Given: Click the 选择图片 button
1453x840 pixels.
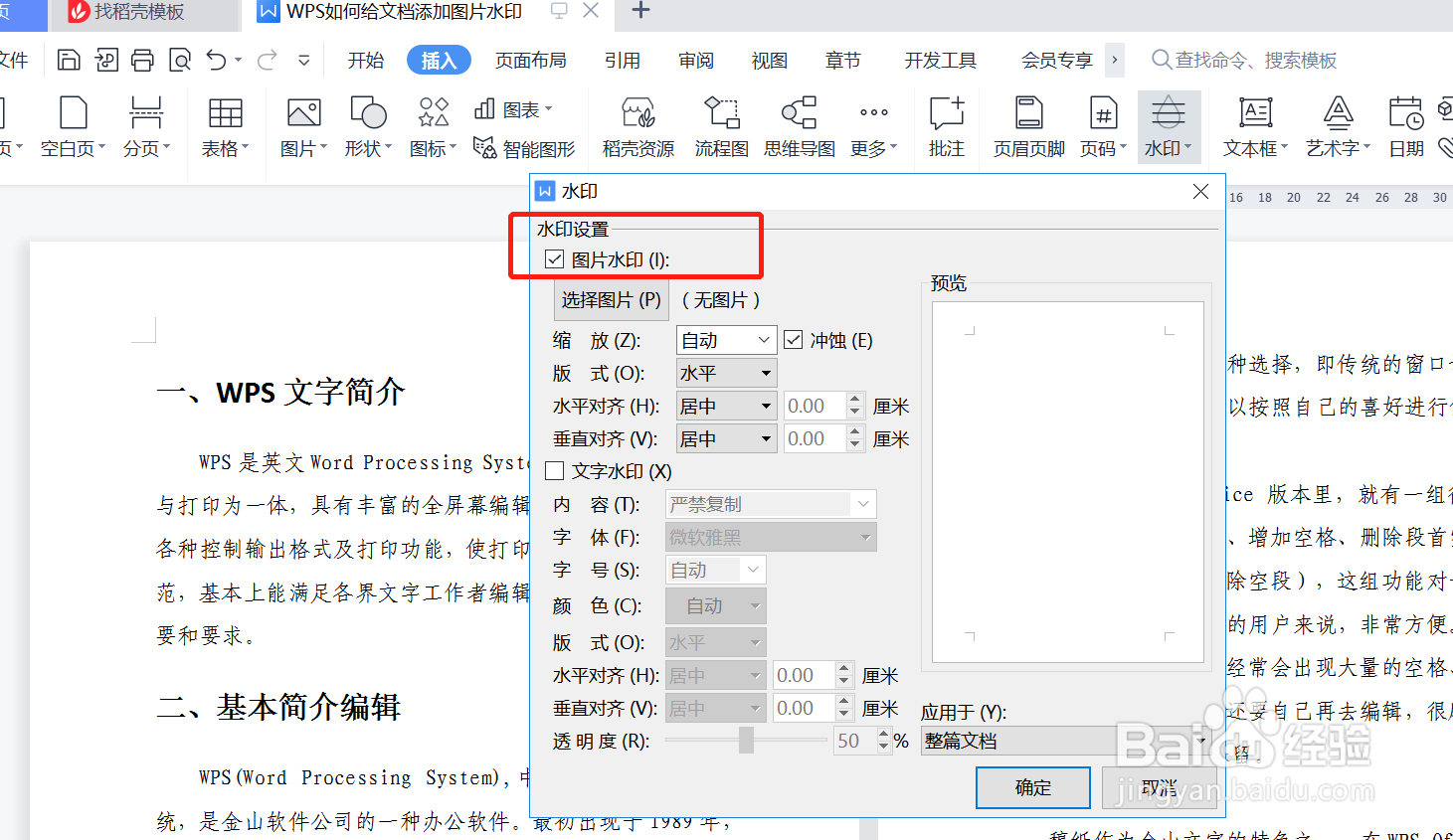Looking at the screenshot, I should click(x=611, y=299).
